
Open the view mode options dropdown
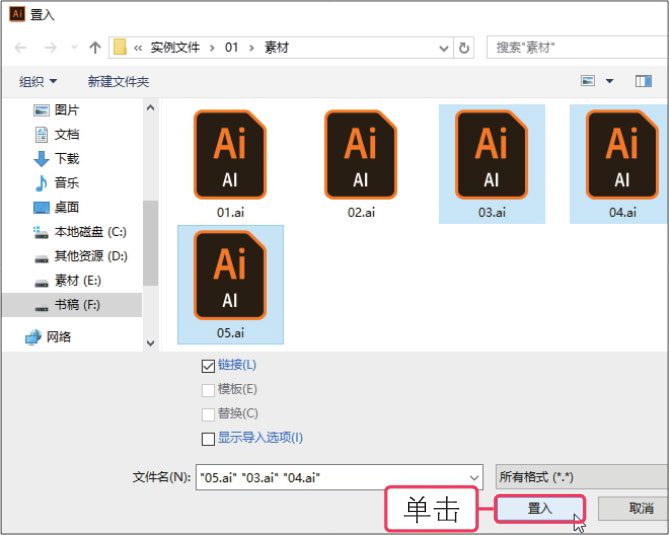pyautogui.click(x=610, y=81)
